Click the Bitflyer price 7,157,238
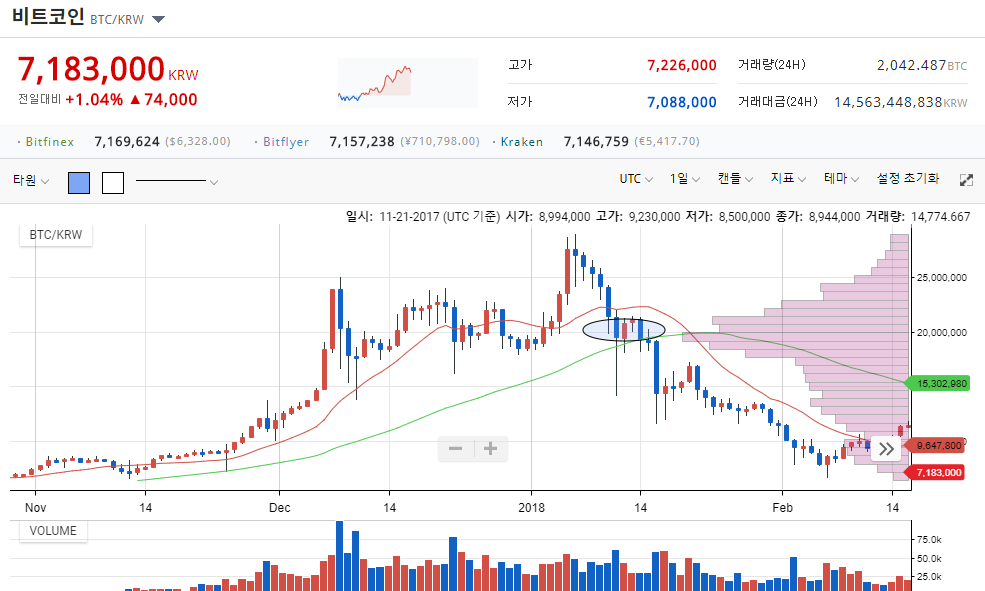Screen dimensions: 985x591 point(362,142)
